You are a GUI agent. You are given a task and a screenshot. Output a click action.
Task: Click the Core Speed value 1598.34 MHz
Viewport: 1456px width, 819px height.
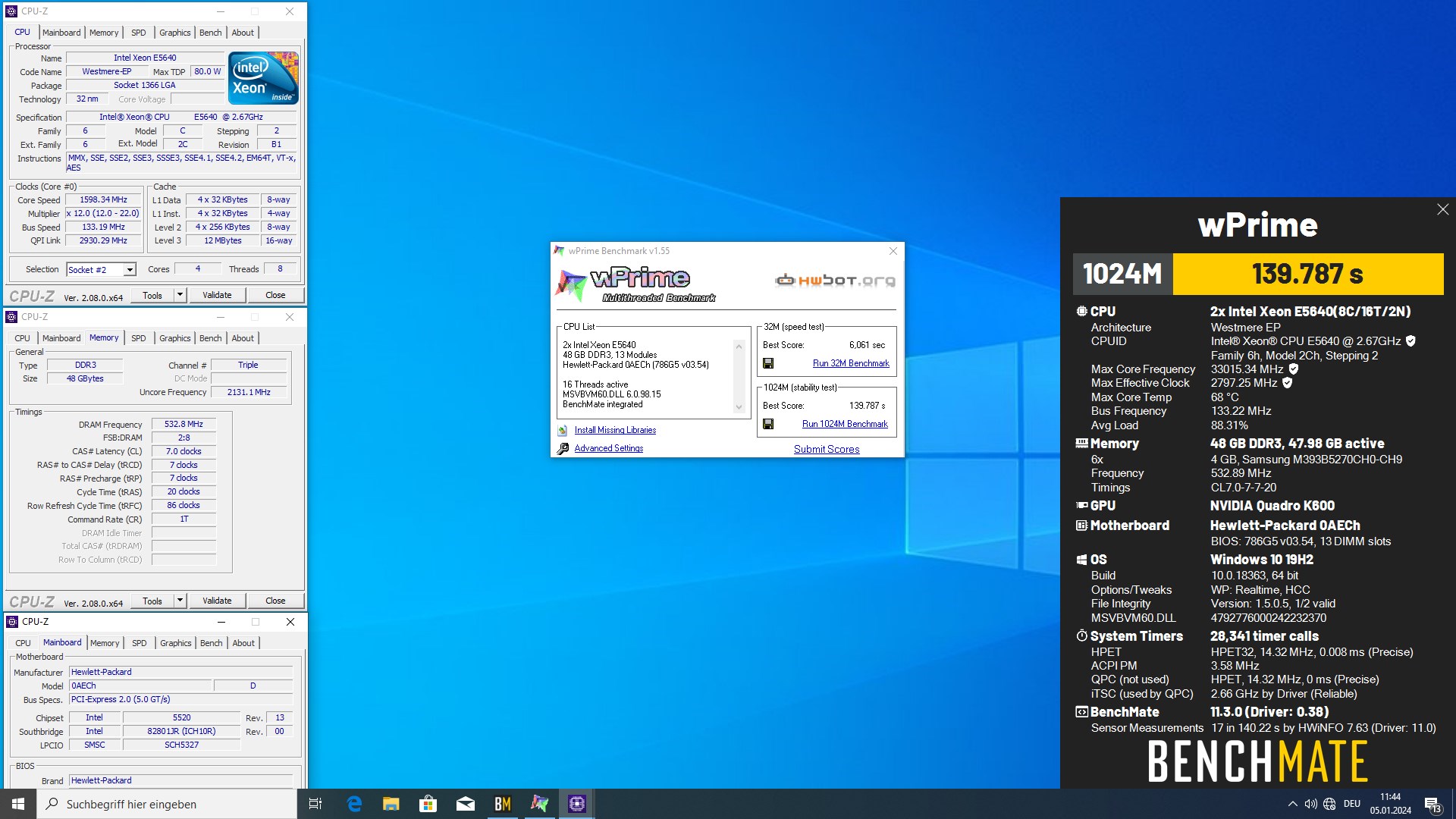tap(104, 200)
